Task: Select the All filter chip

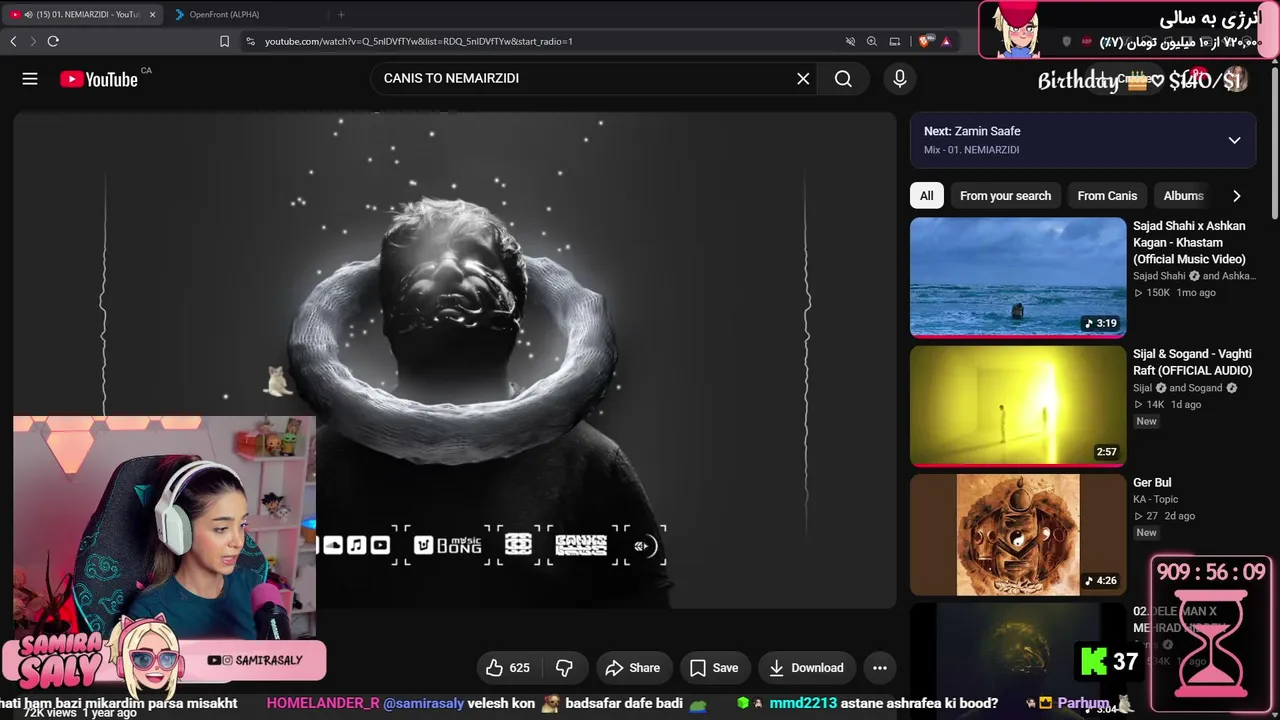Action: [927, 196]
